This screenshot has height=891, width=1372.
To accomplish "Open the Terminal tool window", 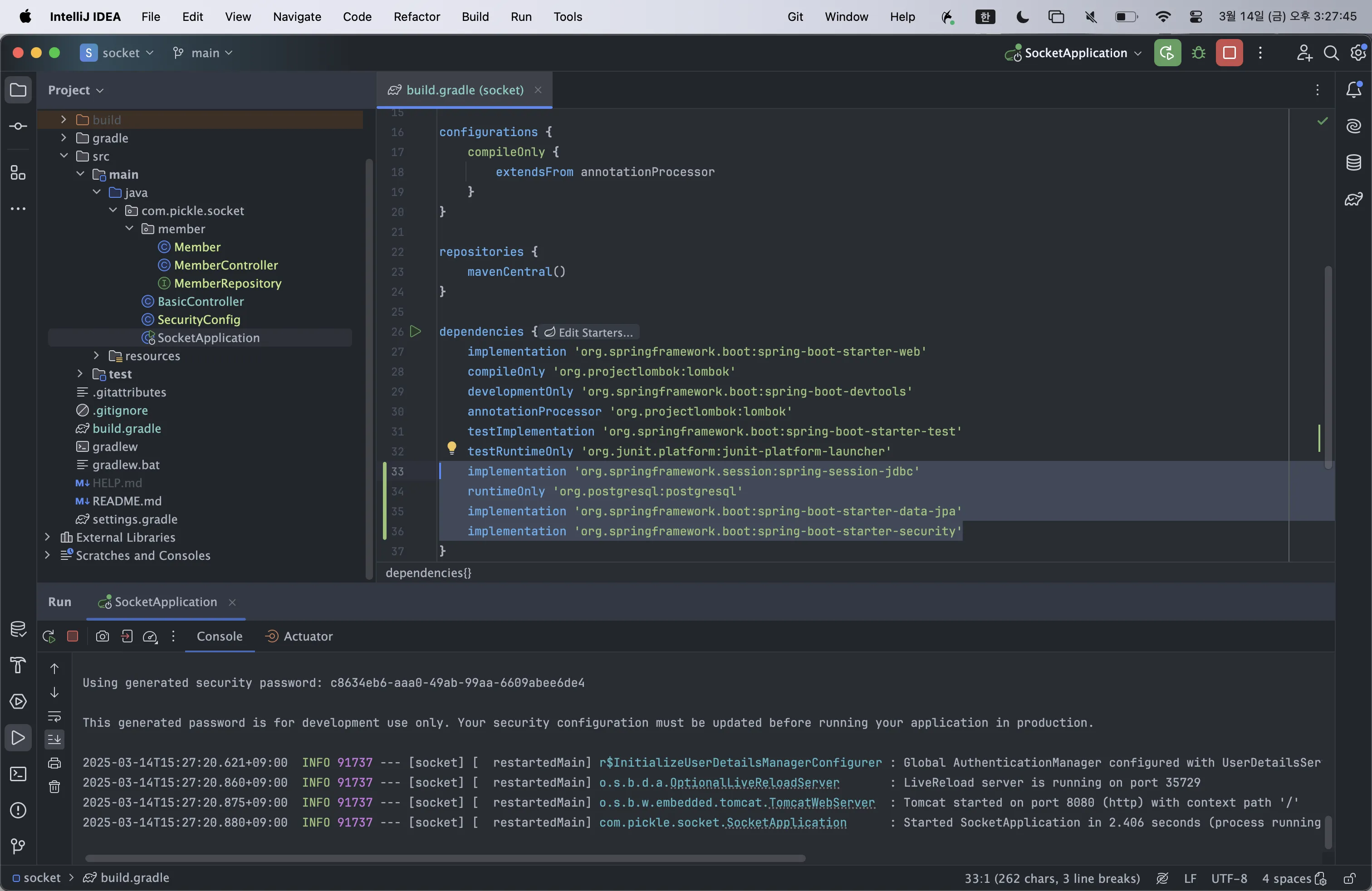I will pos(18,774).
